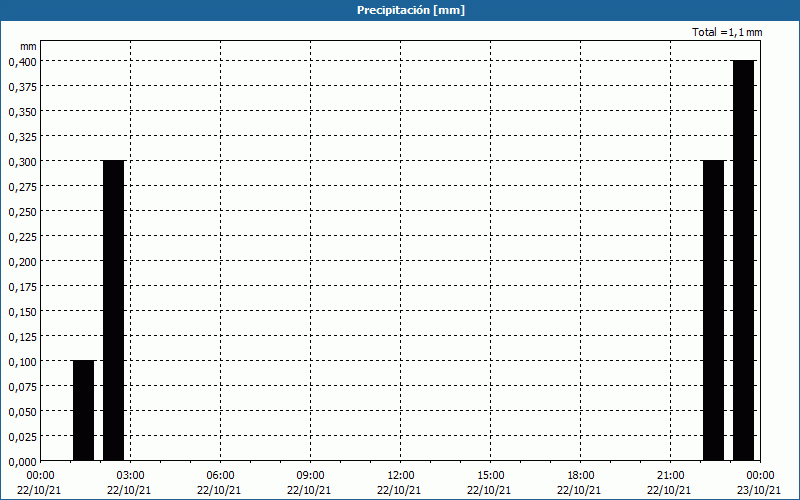The width and height of the screenshot is (800, 500).
Task: Select the Total =1,1 mm label
Action: pos(727,32)
